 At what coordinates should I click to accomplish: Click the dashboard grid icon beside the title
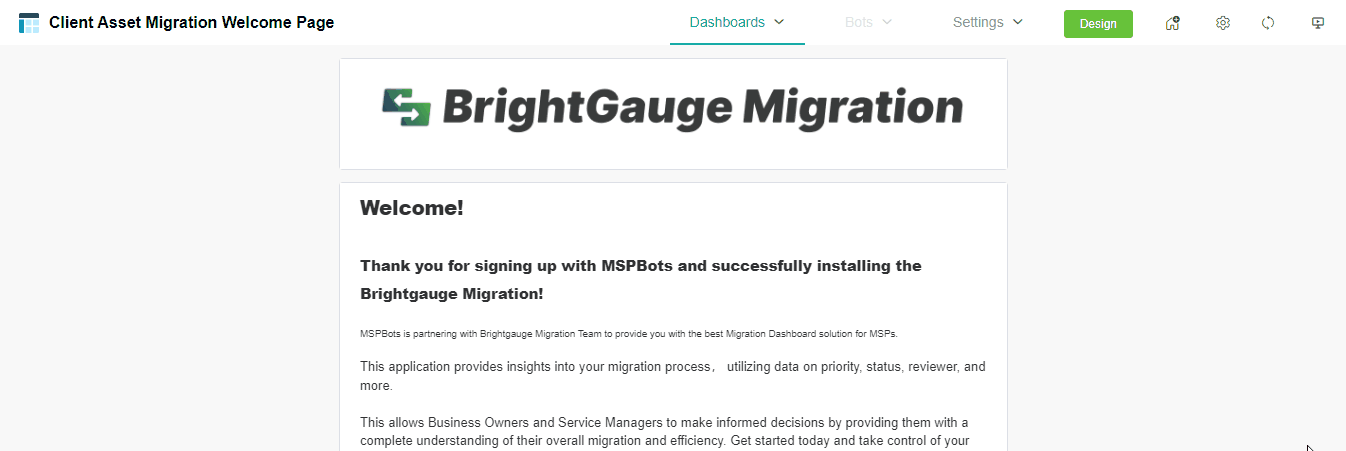coord(29,23)
